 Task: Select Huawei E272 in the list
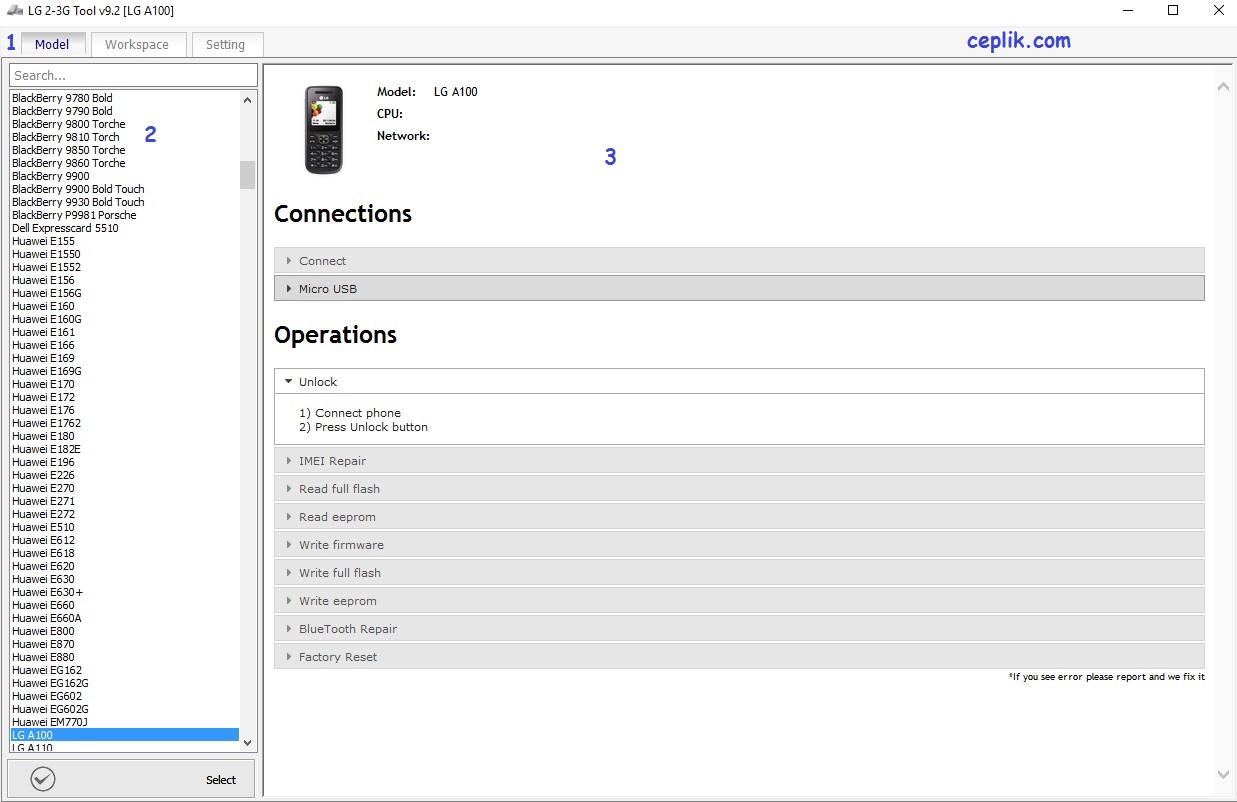tap(43, 514)
